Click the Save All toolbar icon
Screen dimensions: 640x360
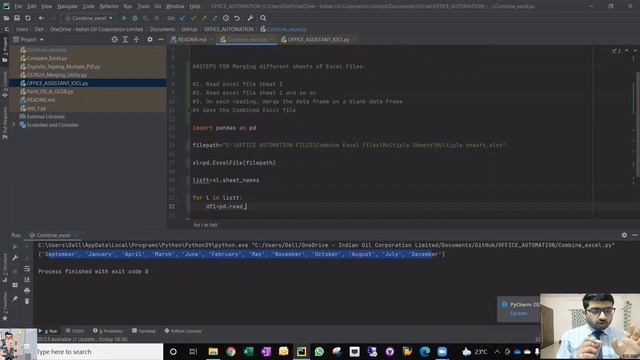coord(17,18)
